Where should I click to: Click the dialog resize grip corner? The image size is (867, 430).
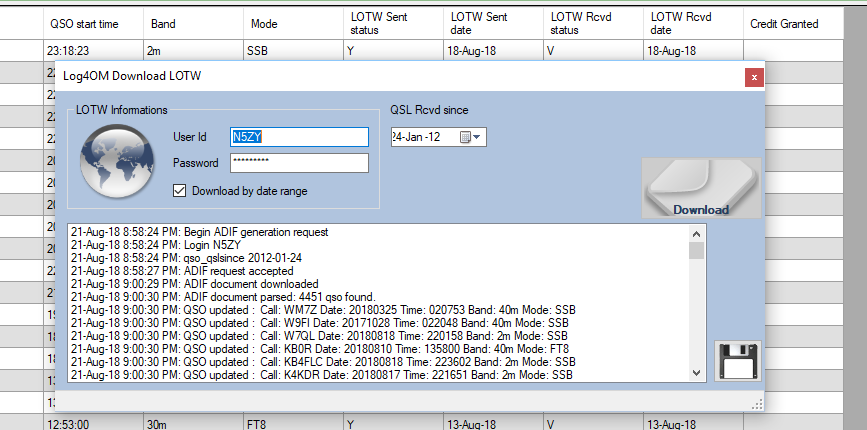tap(758, 405)
